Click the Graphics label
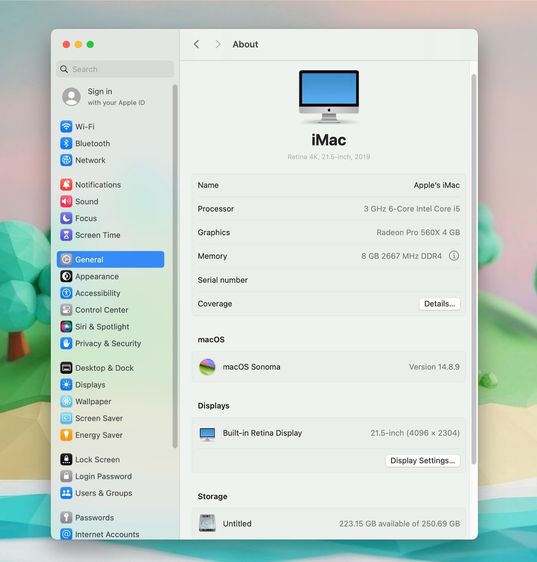This screenshot has height=562, width=537. (214, 233)
